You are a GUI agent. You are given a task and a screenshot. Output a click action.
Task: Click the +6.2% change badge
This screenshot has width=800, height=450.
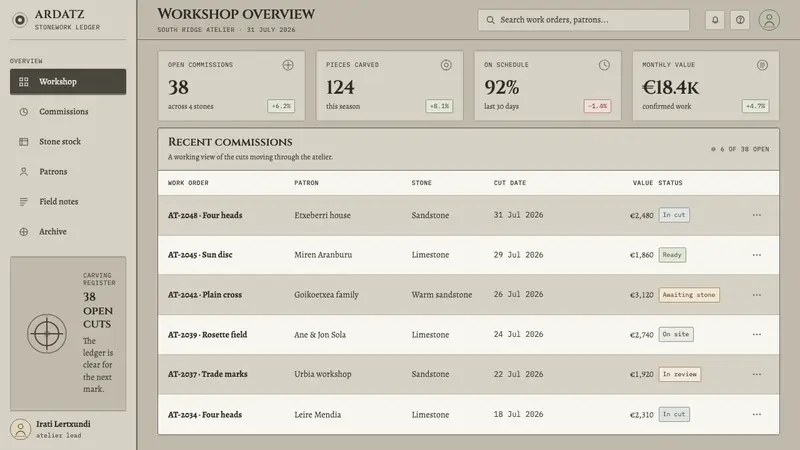pyautogui.click(x=281, y=106)
